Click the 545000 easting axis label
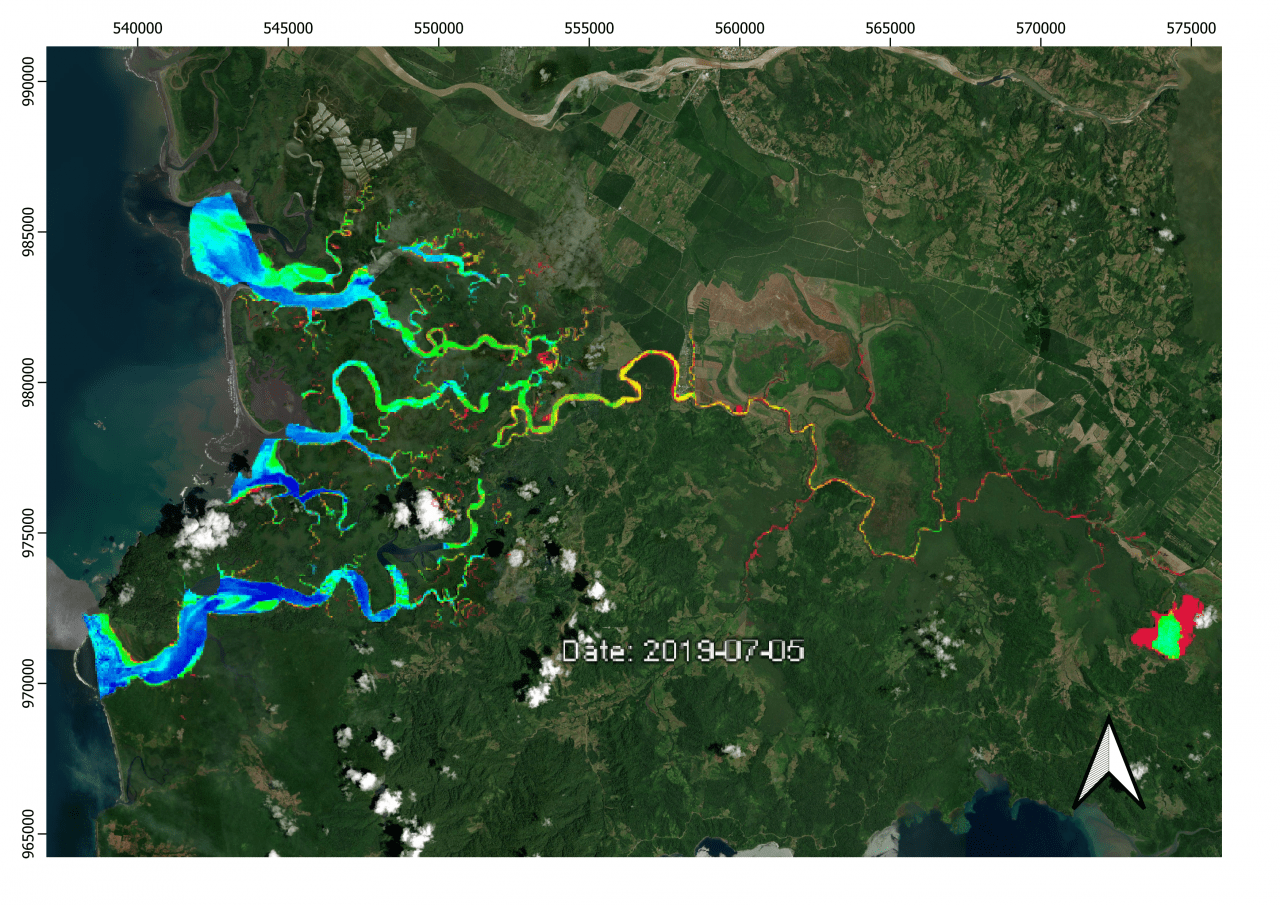This screenshot has height=905, width=1280. pyautogui.click(x=288, y=30)
